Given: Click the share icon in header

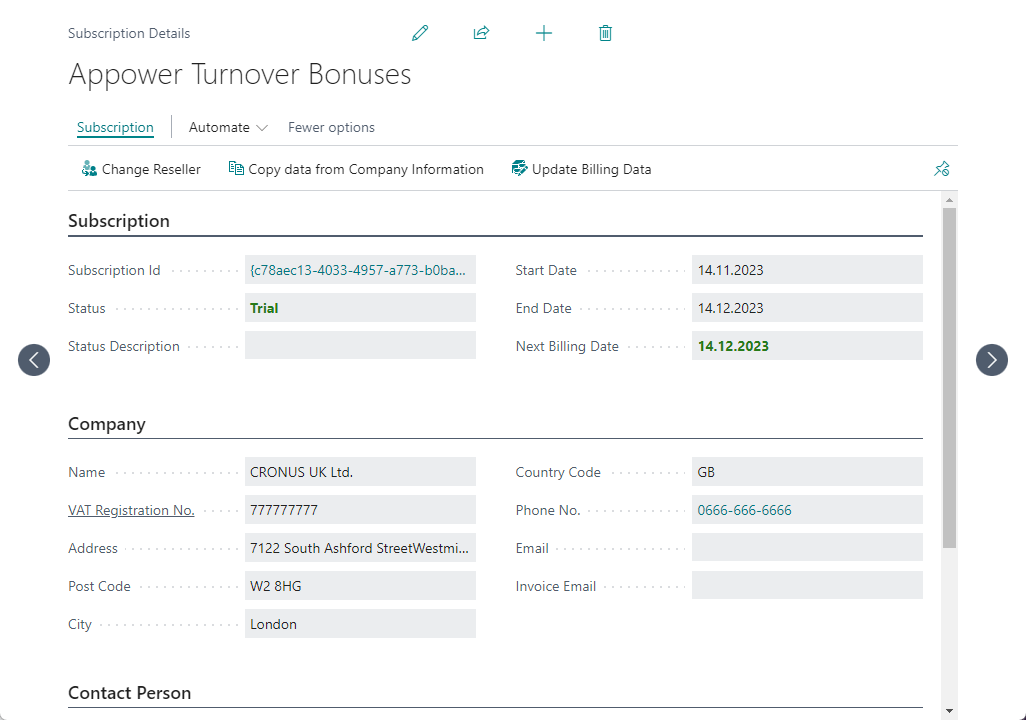Looking at the screenshot, I should pos(481,33).
